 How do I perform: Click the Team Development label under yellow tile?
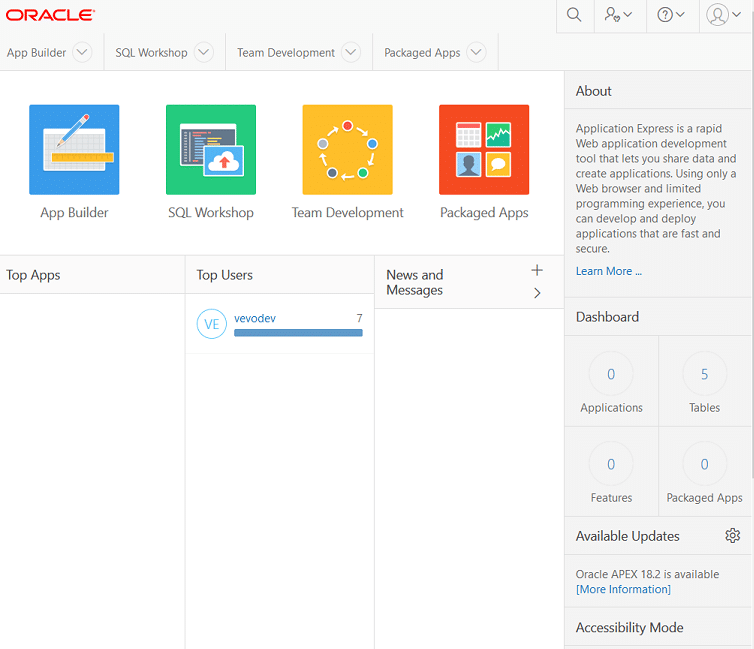tap(347, 212)
